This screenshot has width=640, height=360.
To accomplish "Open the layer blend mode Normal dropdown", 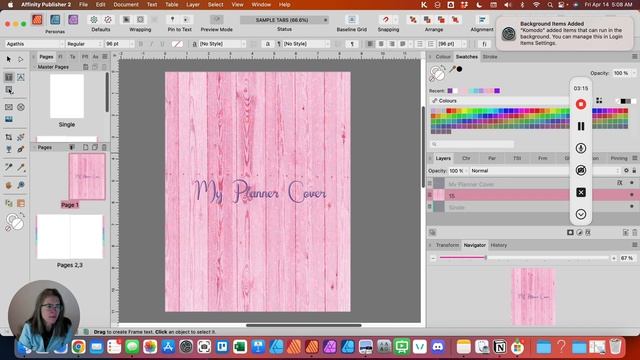I will coord(544,171).
